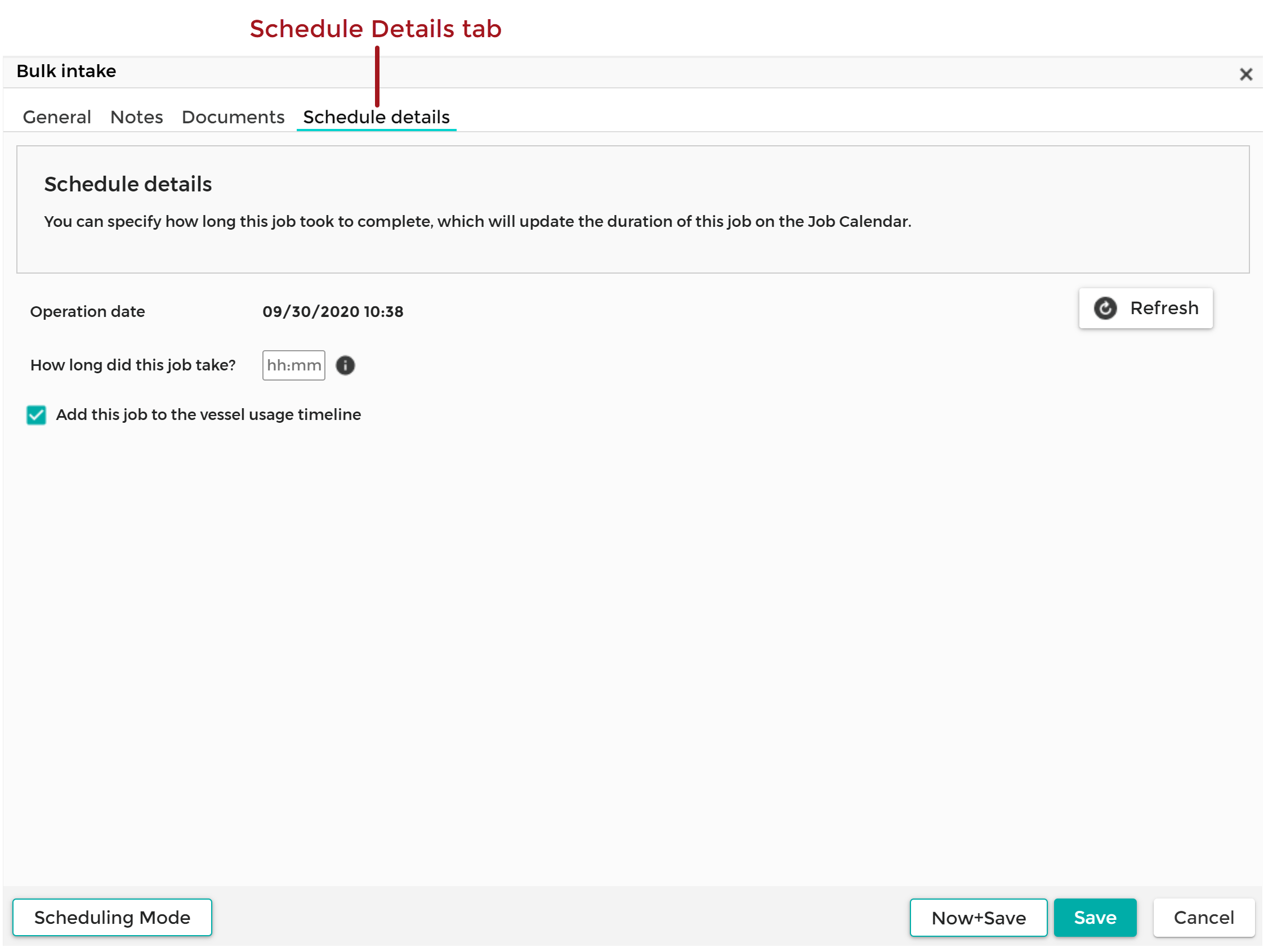Go to the Documents tab
1268x952 pixels.
pos(233,117)
